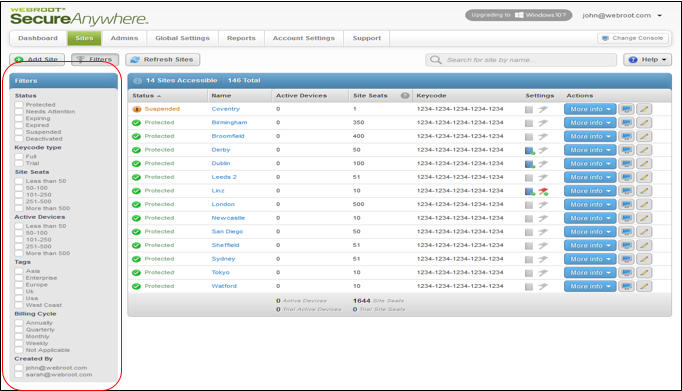Enable the Trial keycode type filter

tap(19, 163)
